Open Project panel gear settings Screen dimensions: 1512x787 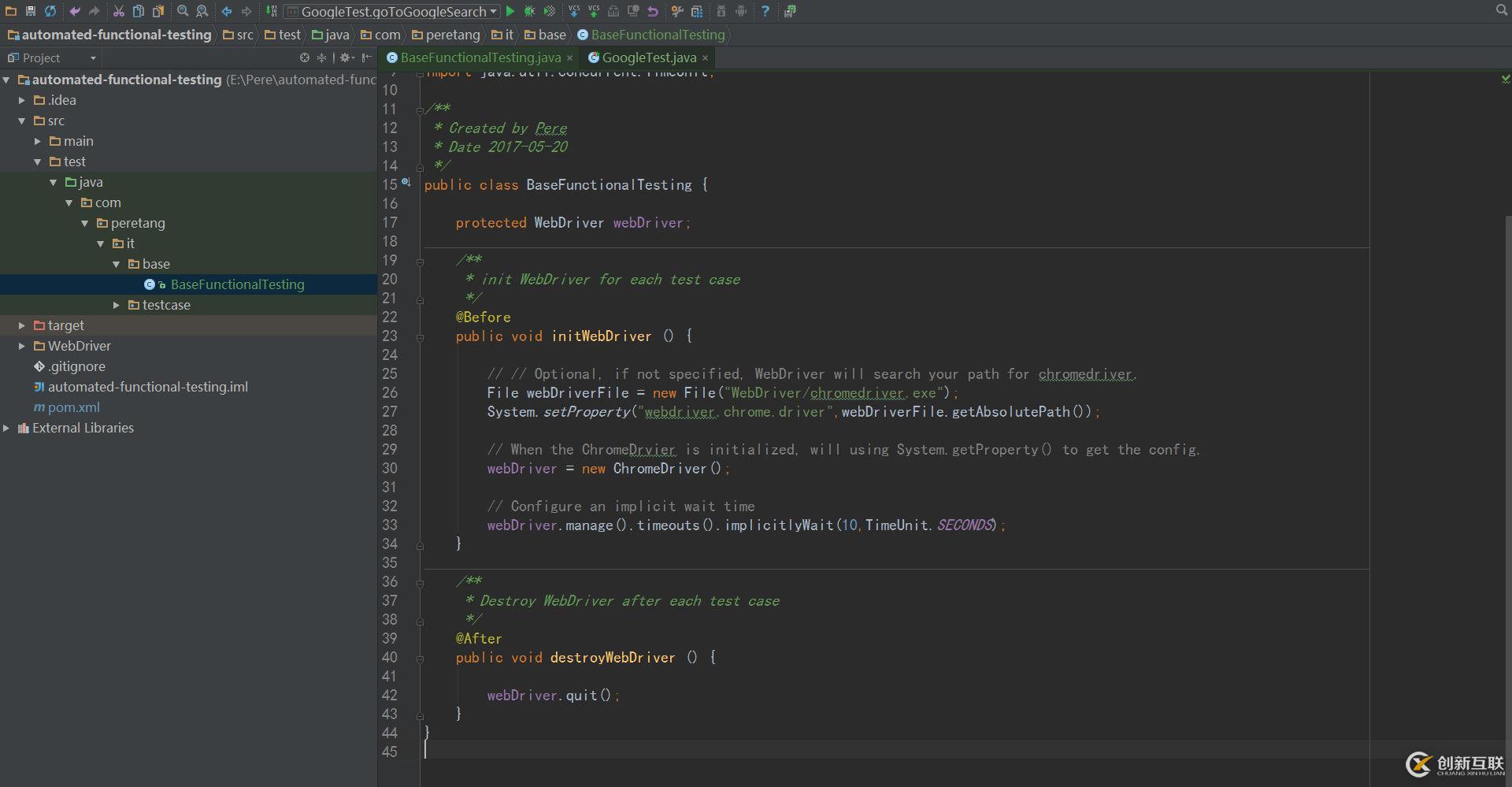click(346, 58)
